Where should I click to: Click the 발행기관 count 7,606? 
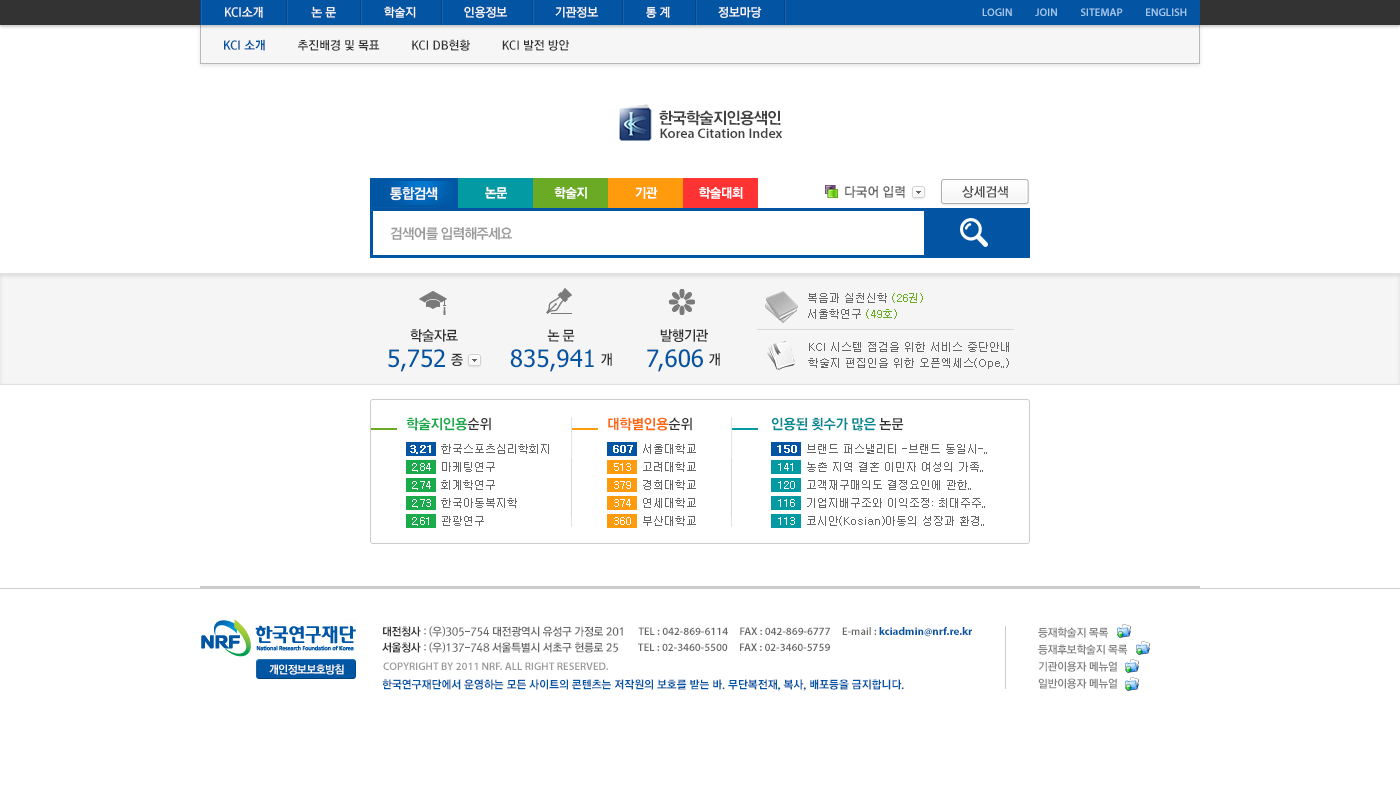(675, 359)
